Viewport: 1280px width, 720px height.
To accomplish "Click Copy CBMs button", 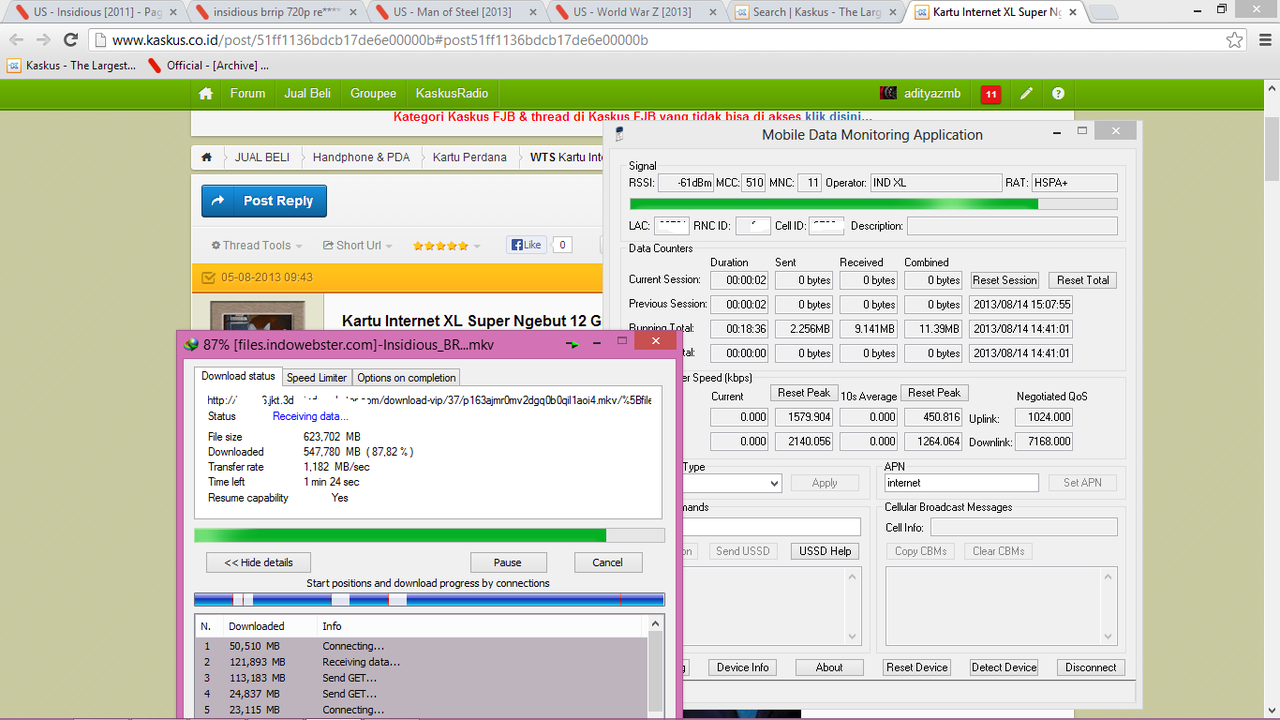I will [920, 551].
